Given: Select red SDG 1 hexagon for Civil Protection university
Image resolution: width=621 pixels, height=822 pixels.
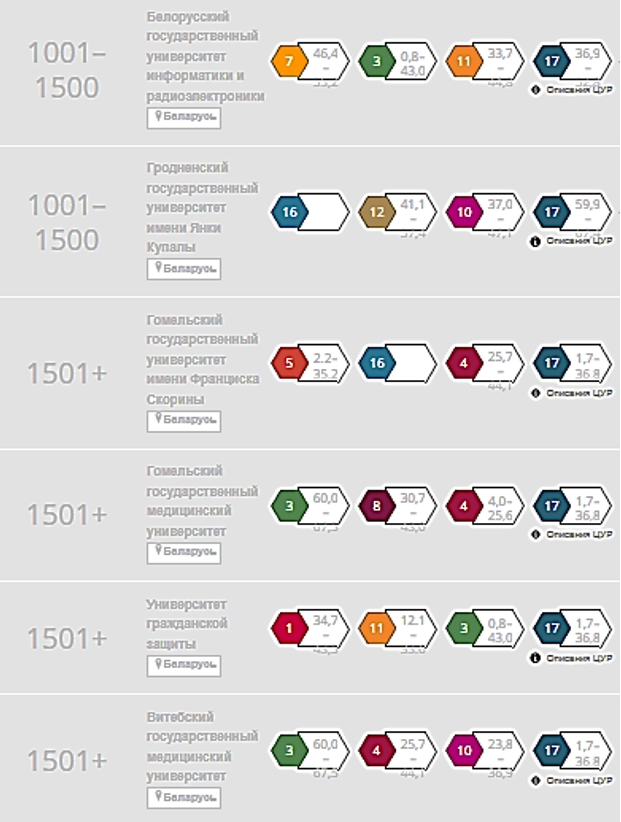Looking at the screenshot, I should click(x=289, y=629).
